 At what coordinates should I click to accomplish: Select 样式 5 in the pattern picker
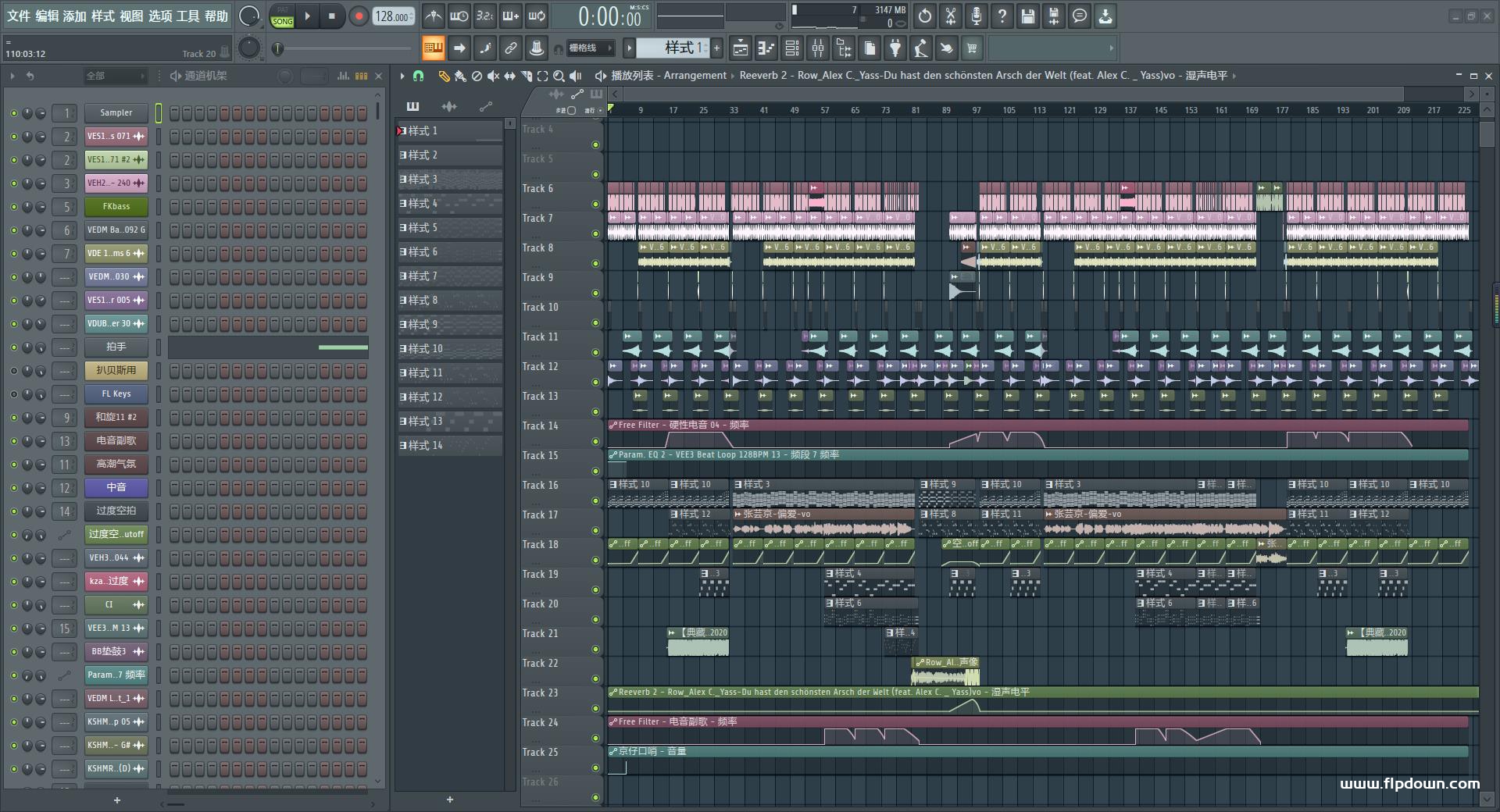(x=450, y=228)
